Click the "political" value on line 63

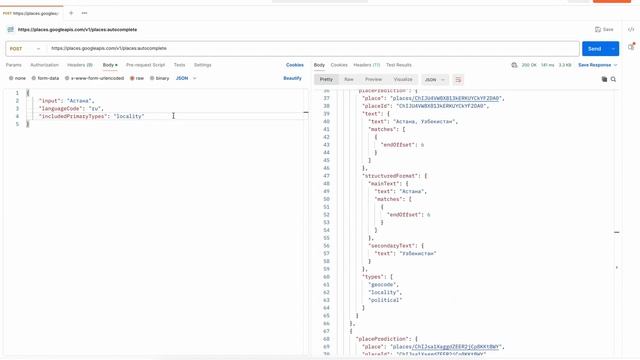click(x=385, y=300)
